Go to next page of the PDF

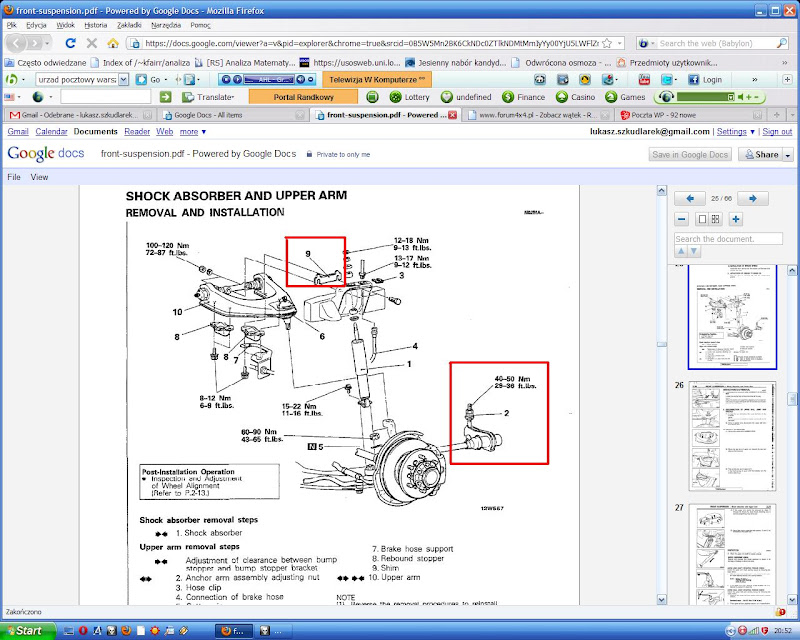pyautogui.click(x=753, y=199)
